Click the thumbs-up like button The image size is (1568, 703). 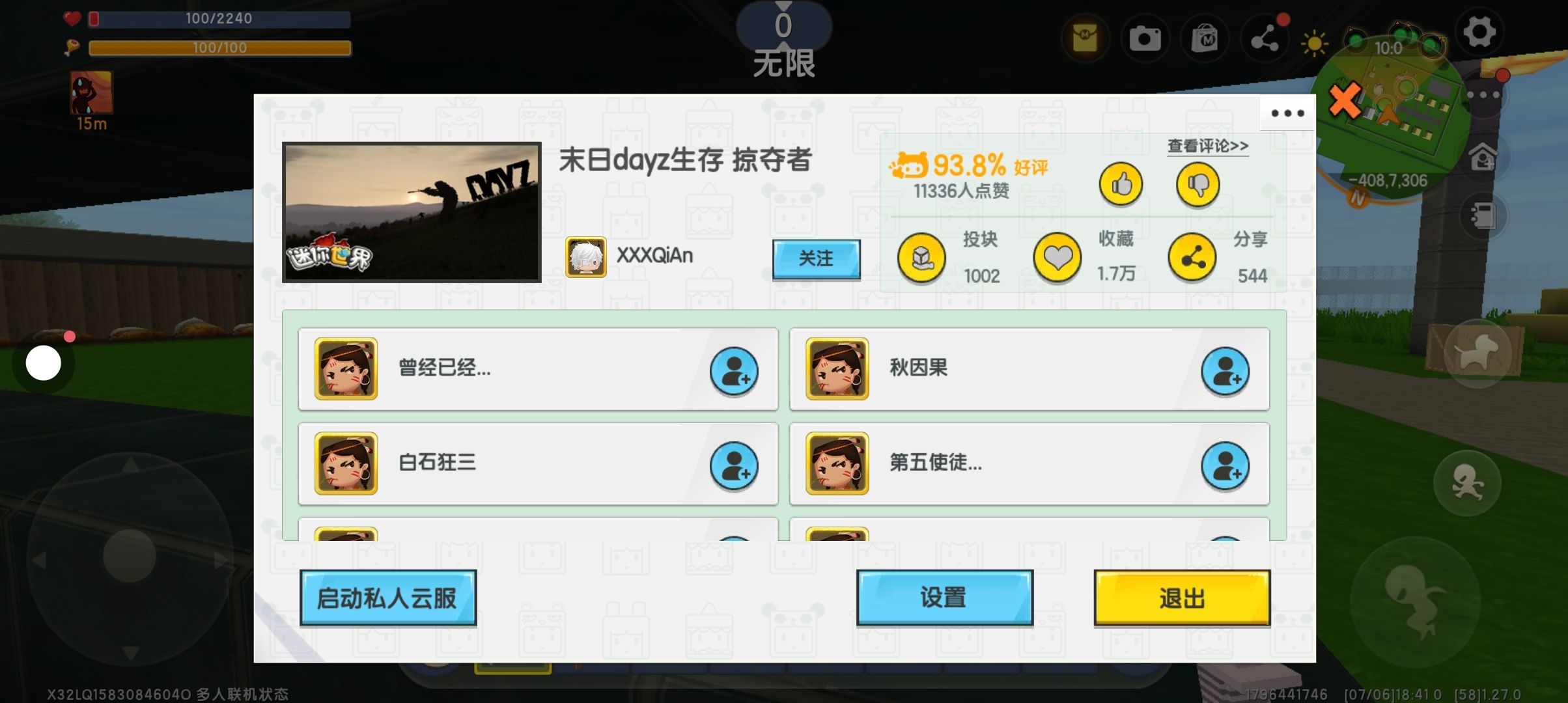pos(1121,184)
